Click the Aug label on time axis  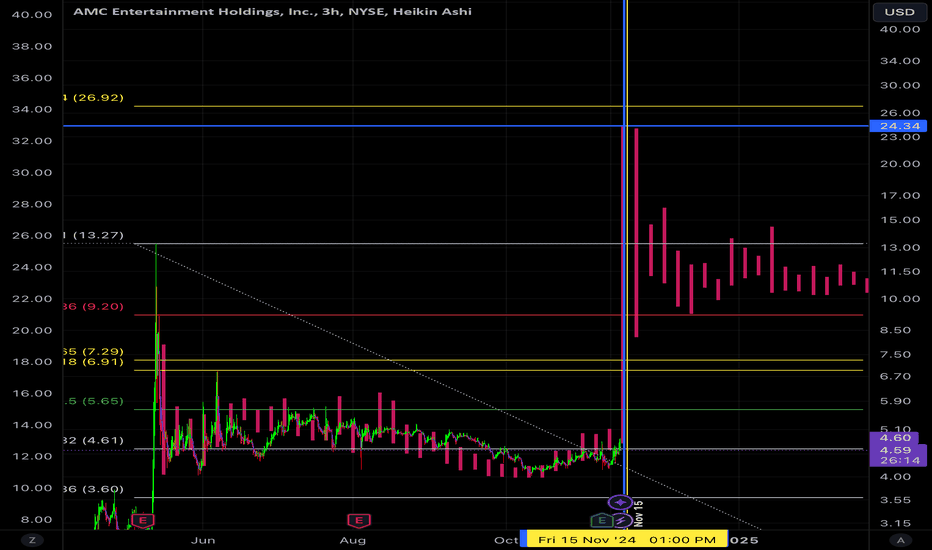point(352,540)
